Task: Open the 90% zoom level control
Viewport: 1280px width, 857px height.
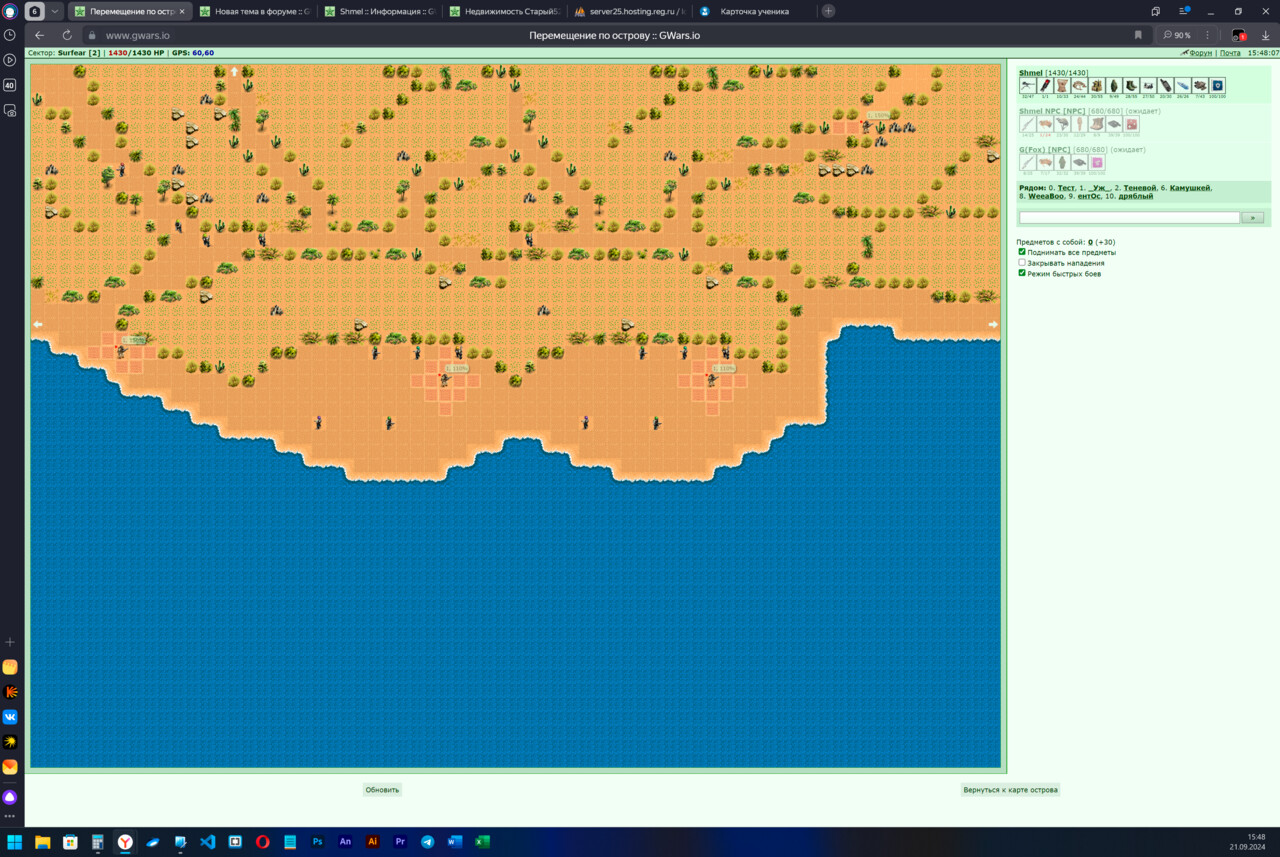Action: 1177,35
